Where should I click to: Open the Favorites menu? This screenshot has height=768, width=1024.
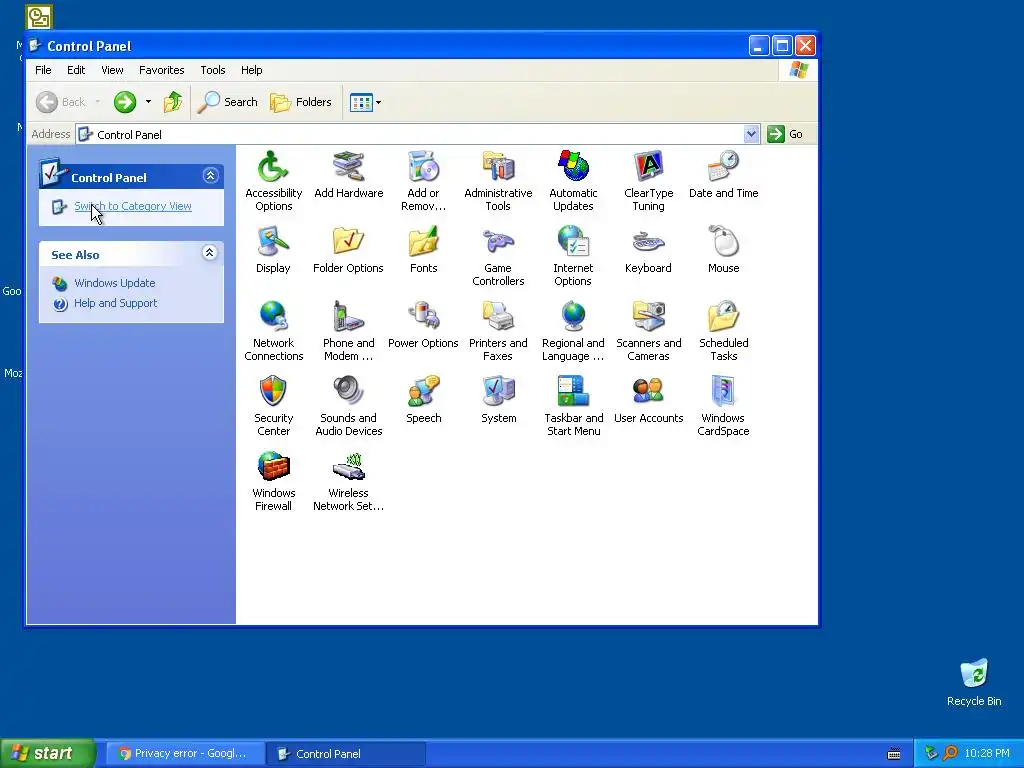click(x=161, y=70)
